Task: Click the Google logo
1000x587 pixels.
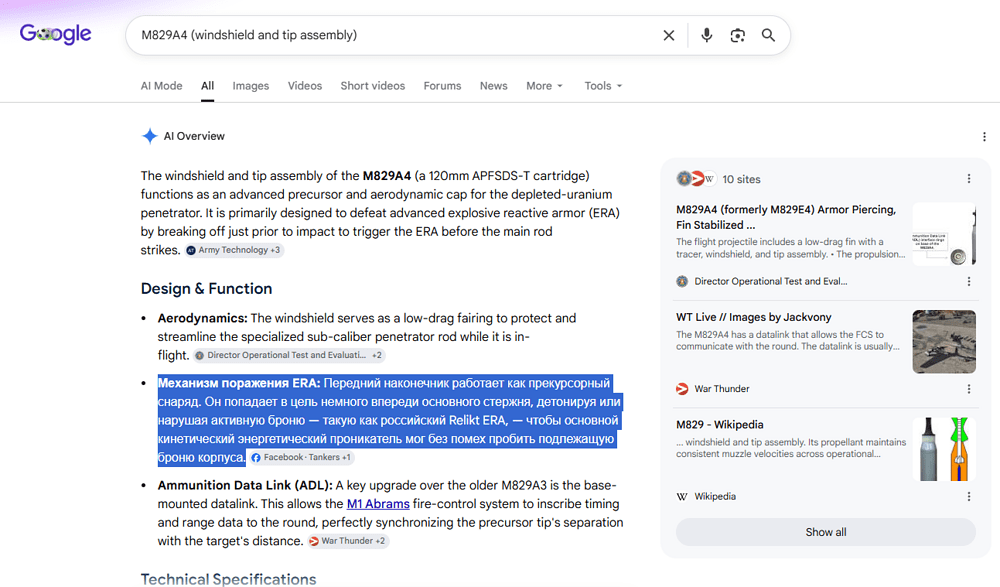Action: (55, 34)
